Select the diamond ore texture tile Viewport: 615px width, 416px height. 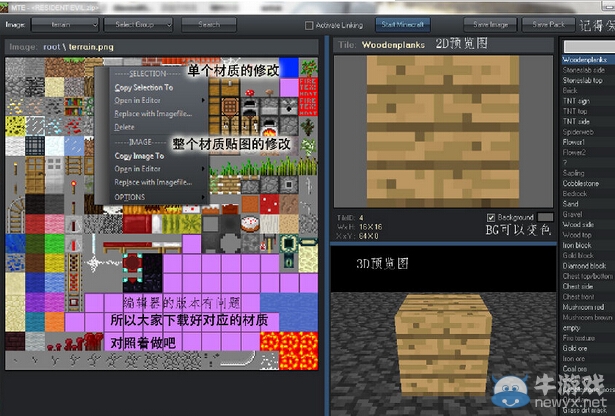click(55, 126)
